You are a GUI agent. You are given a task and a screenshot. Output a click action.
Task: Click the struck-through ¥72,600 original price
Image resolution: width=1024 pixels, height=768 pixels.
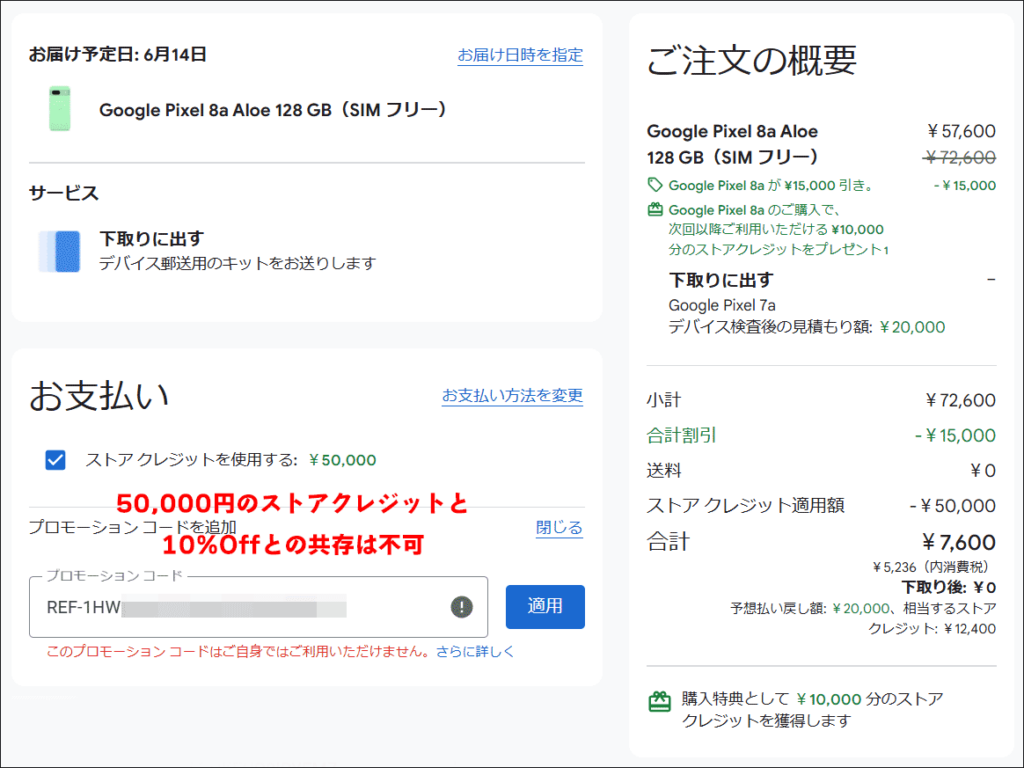click(960, 157)
